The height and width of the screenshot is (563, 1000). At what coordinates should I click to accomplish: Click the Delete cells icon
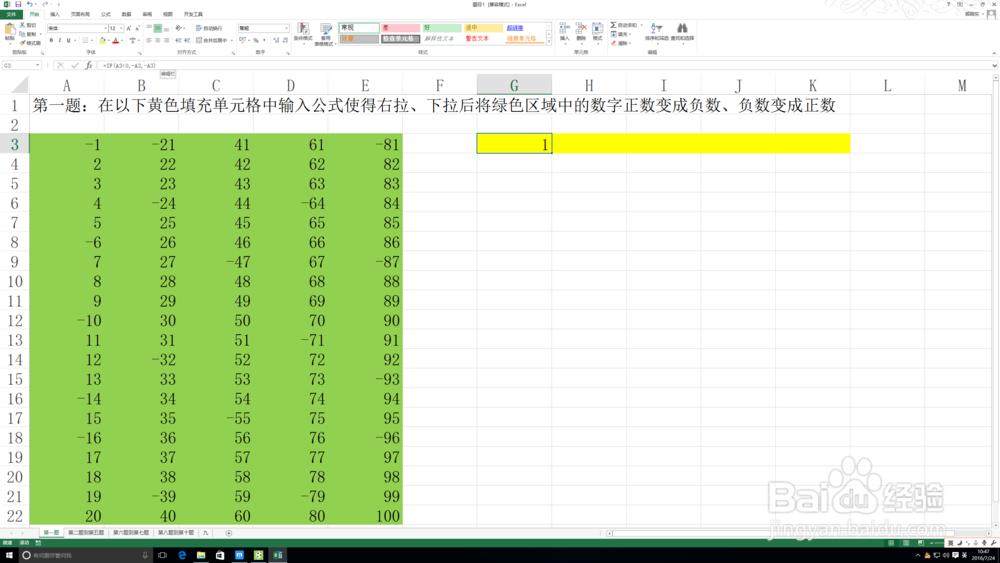click(x=581, y=29)
